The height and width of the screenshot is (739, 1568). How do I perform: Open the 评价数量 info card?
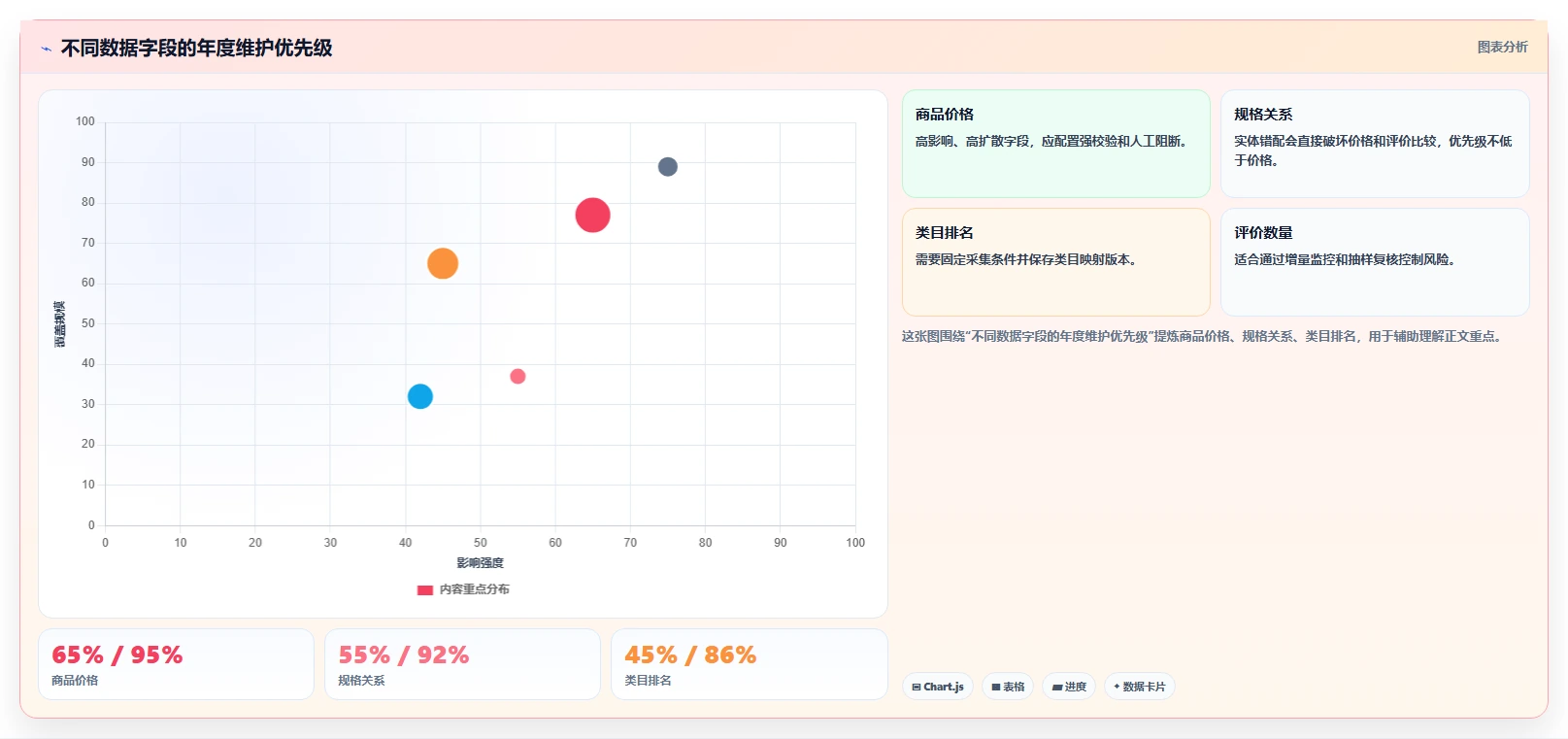[x=1375, y=262]
